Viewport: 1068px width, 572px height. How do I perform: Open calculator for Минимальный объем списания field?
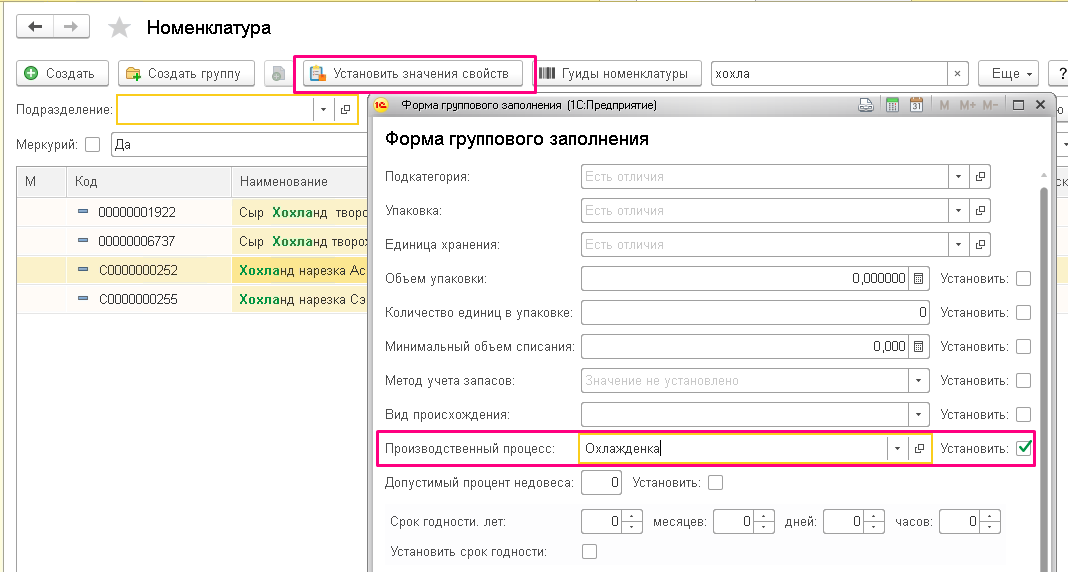tap(919, 347)
